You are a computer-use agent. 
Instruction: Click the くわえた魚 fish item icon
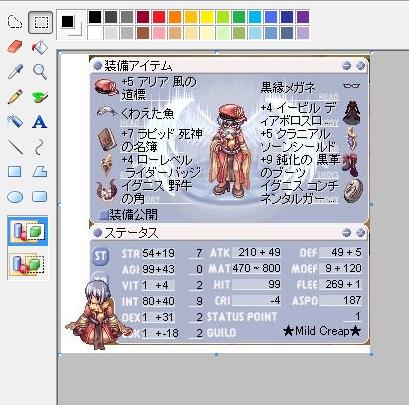coord(107,112)
